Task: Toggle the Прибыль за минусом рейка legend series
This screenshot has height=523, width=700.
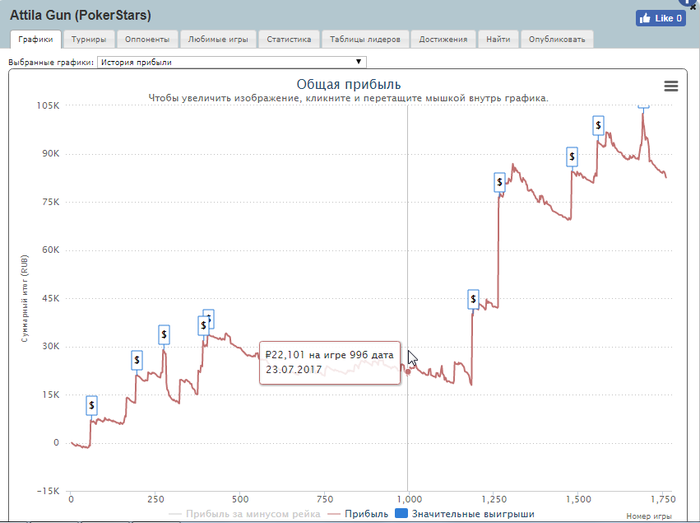Action: coord(245,514)
